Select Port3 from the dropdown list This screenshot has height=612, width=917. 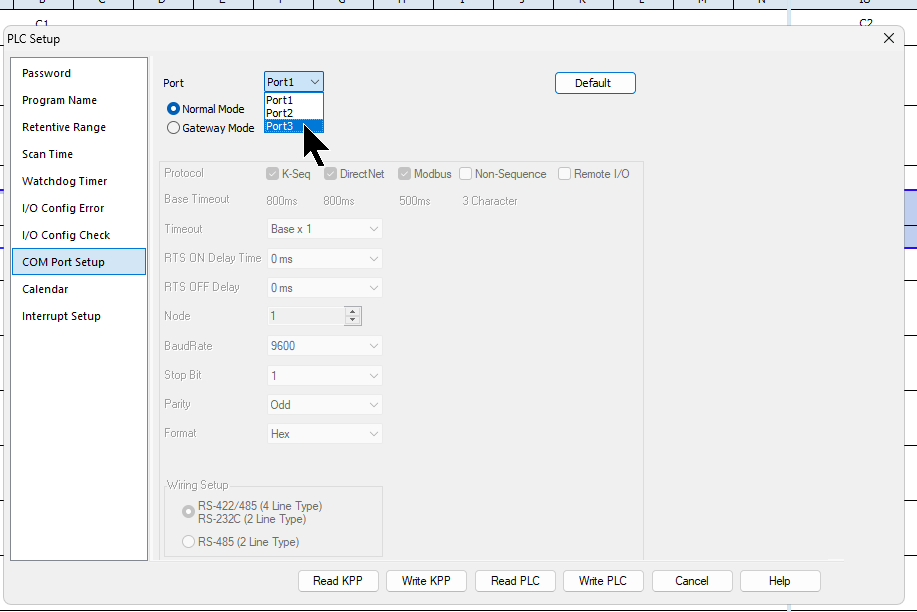coord(294,126)
